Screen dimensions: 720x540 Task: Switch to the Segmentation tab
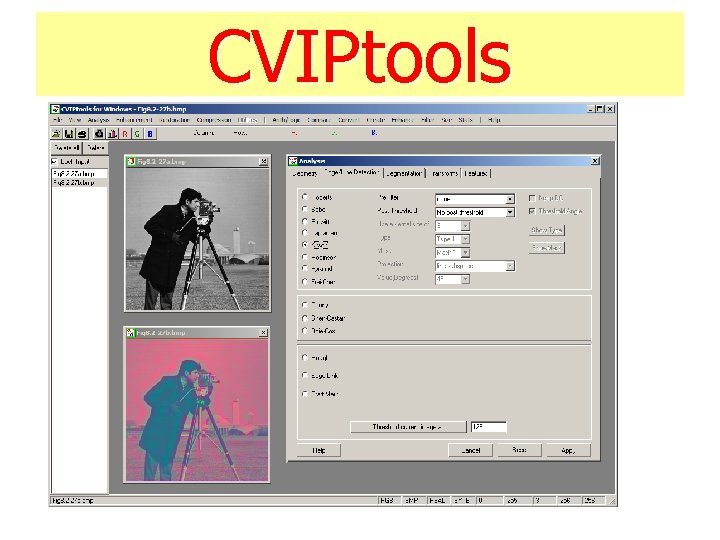coord(404,174)
